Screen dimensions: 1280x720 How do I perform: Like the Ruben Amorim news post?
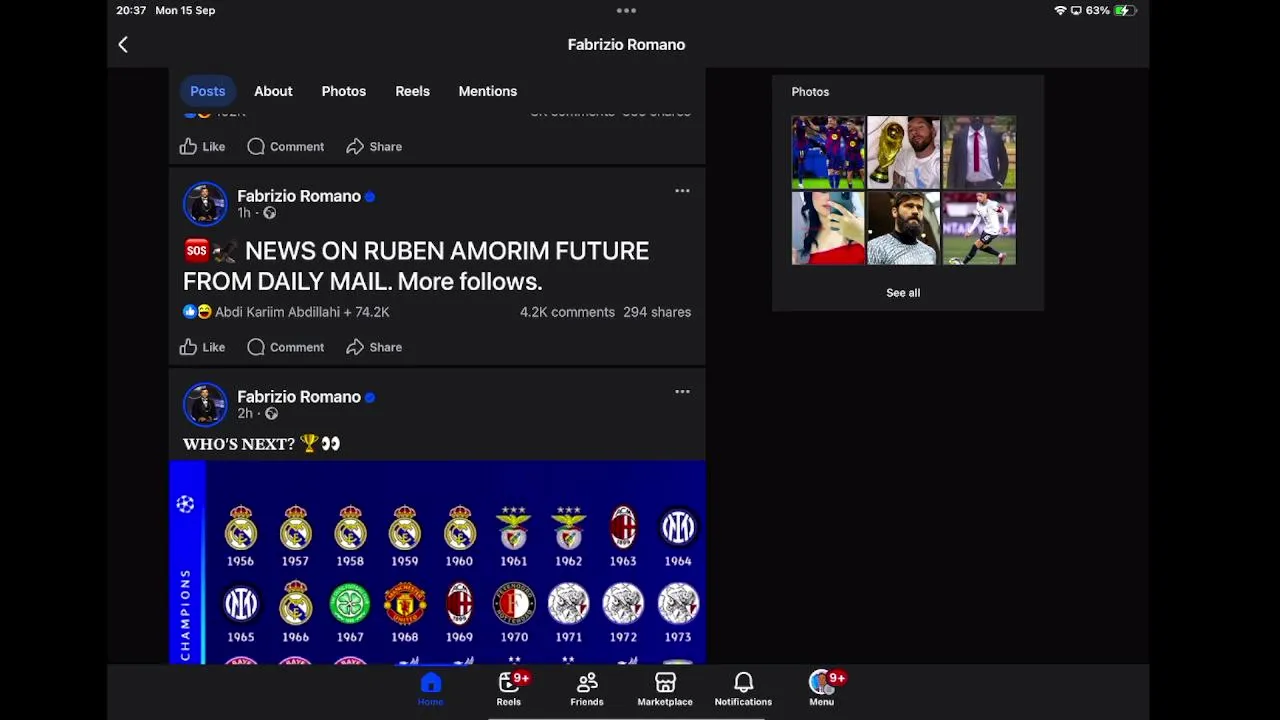202,347
